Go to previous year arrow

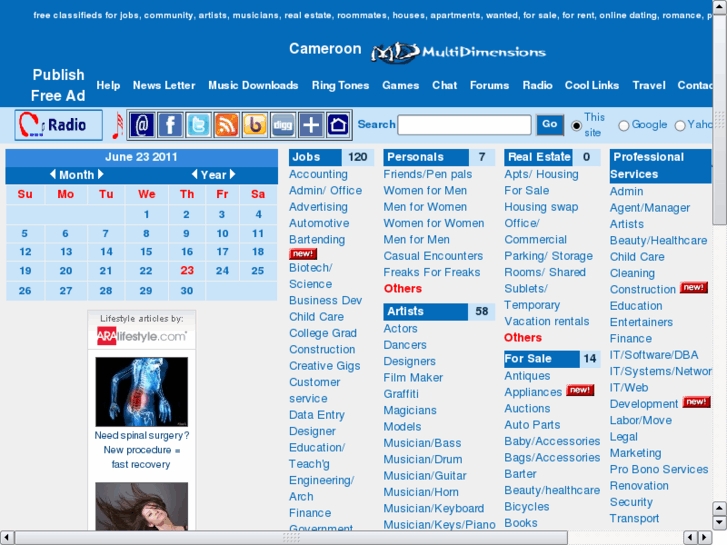[x=195, y=174]
